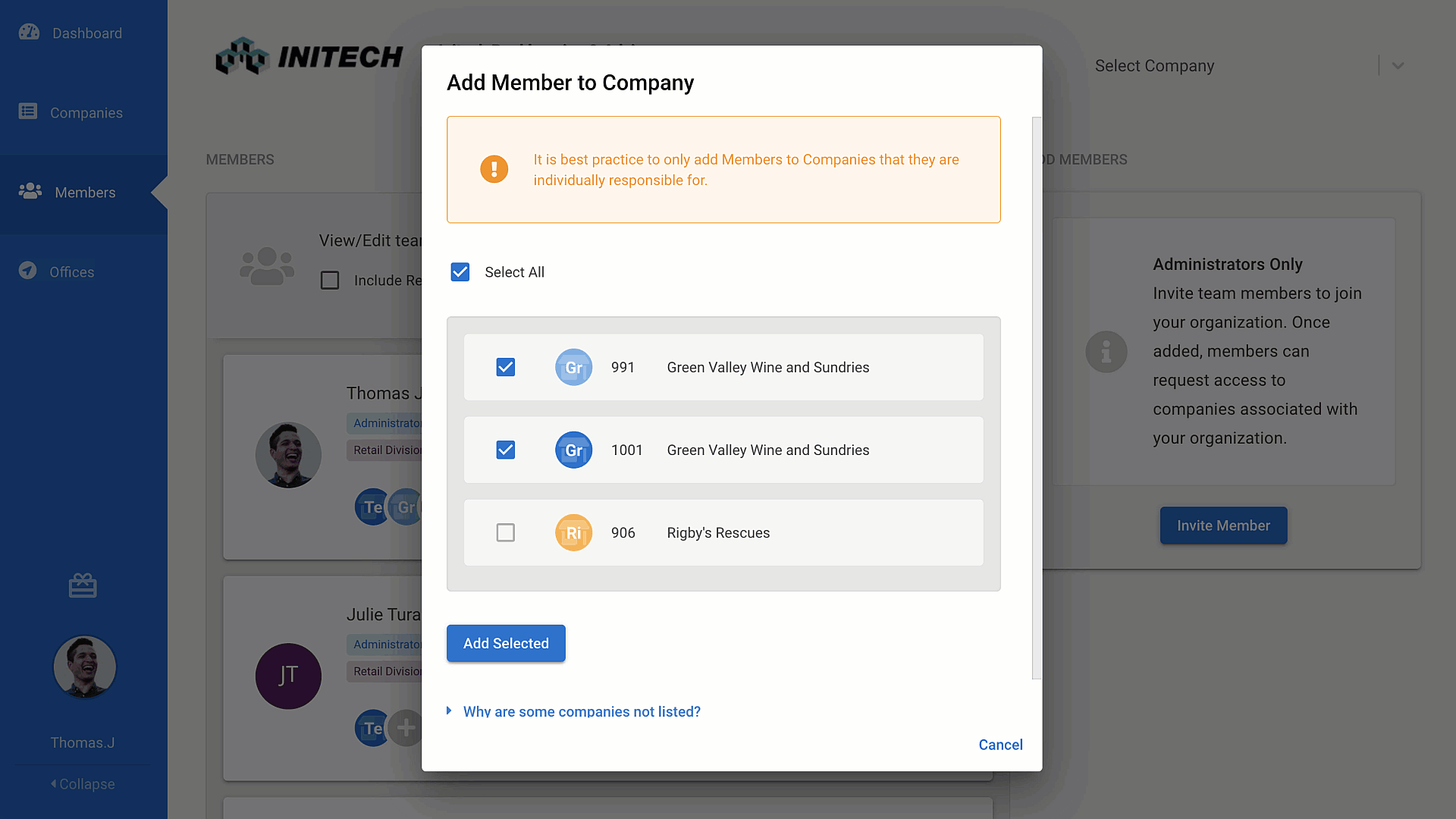Click company number 1001

(x=626, y=450)
